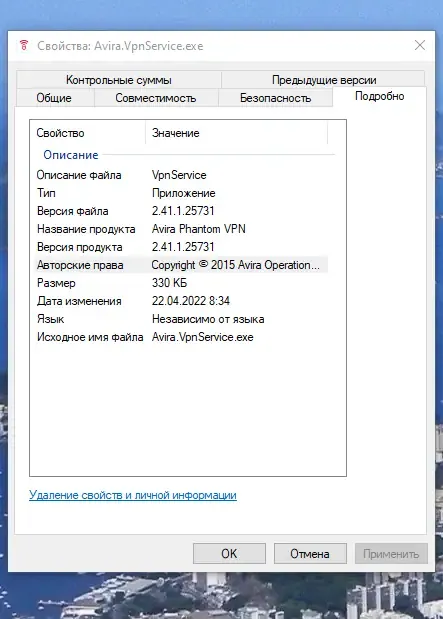Click the Описание group heading
Image resolution: width=443 pixels, height=619 pixels.
click(x=71, y=155)
